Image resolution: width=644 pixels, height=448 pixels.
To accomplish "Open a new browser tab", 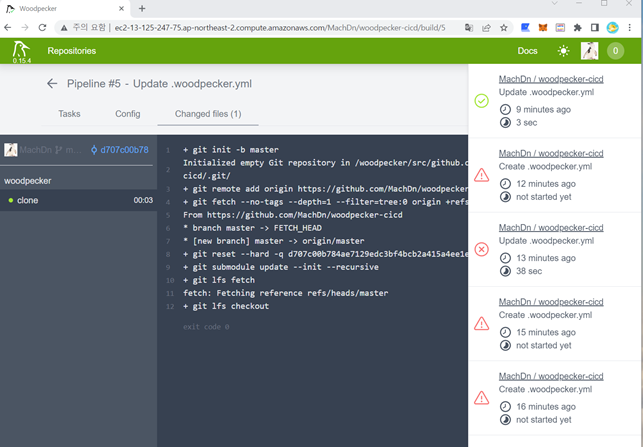I will pos(142,8).
